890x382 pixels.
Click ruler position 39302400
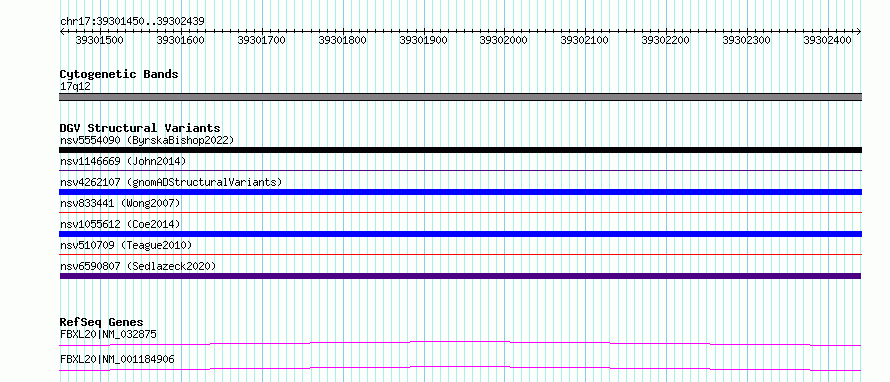[x=827, y=40]
